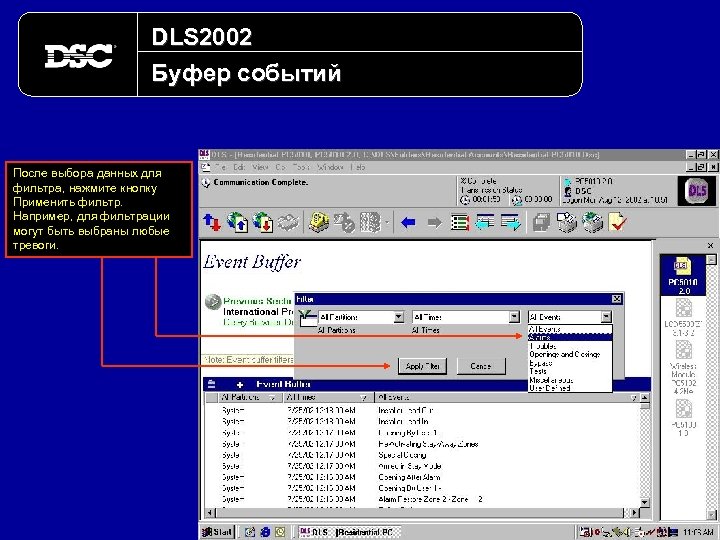Choose User Defined from the events list
Viewport: 720px width, 540px height.
tap(570, 388)
